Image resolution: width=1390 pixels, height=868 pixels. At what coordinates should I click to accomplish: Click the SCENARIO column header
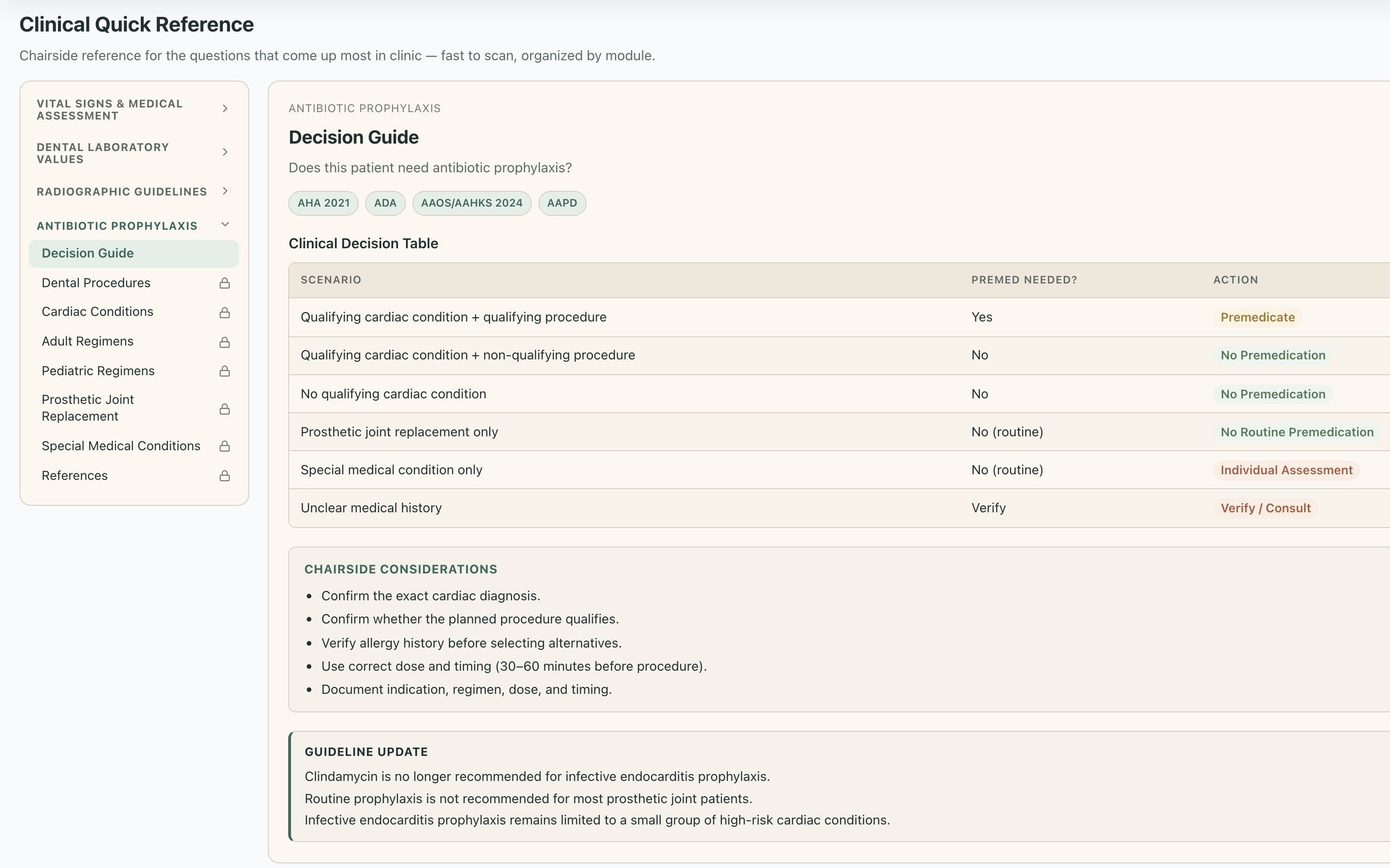(x=331, y=280)
